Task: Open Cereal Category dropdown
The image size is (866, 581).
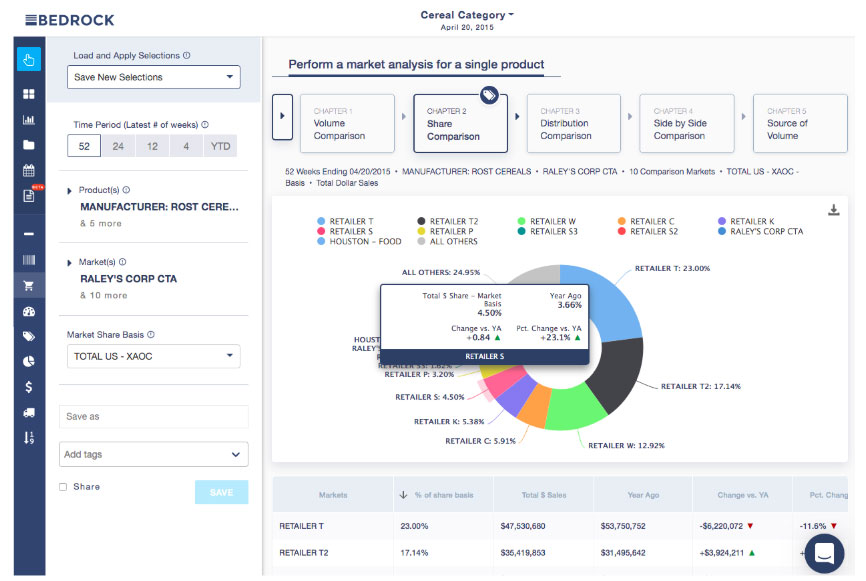Action: coord(467,15)
